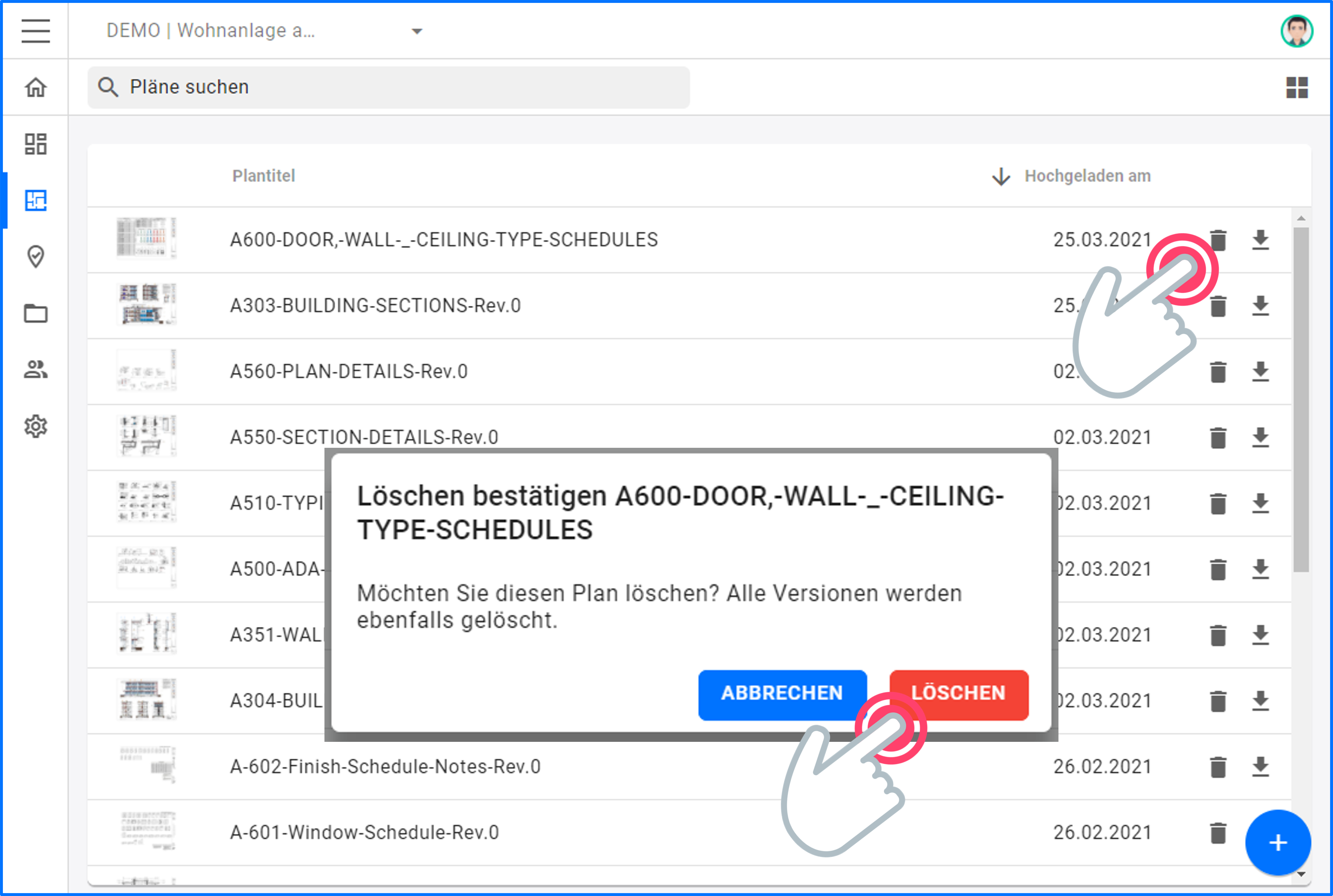The width and height of the screenshot is (1333, 896).
Task: Open the team members sidebar icon
Action: click(x=36, y=370)
